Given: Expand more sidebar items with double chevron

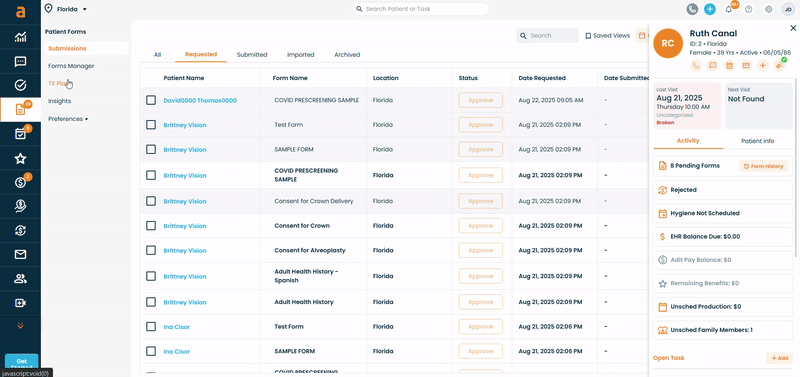Looking at the screenshot, I should coord(20,325).
